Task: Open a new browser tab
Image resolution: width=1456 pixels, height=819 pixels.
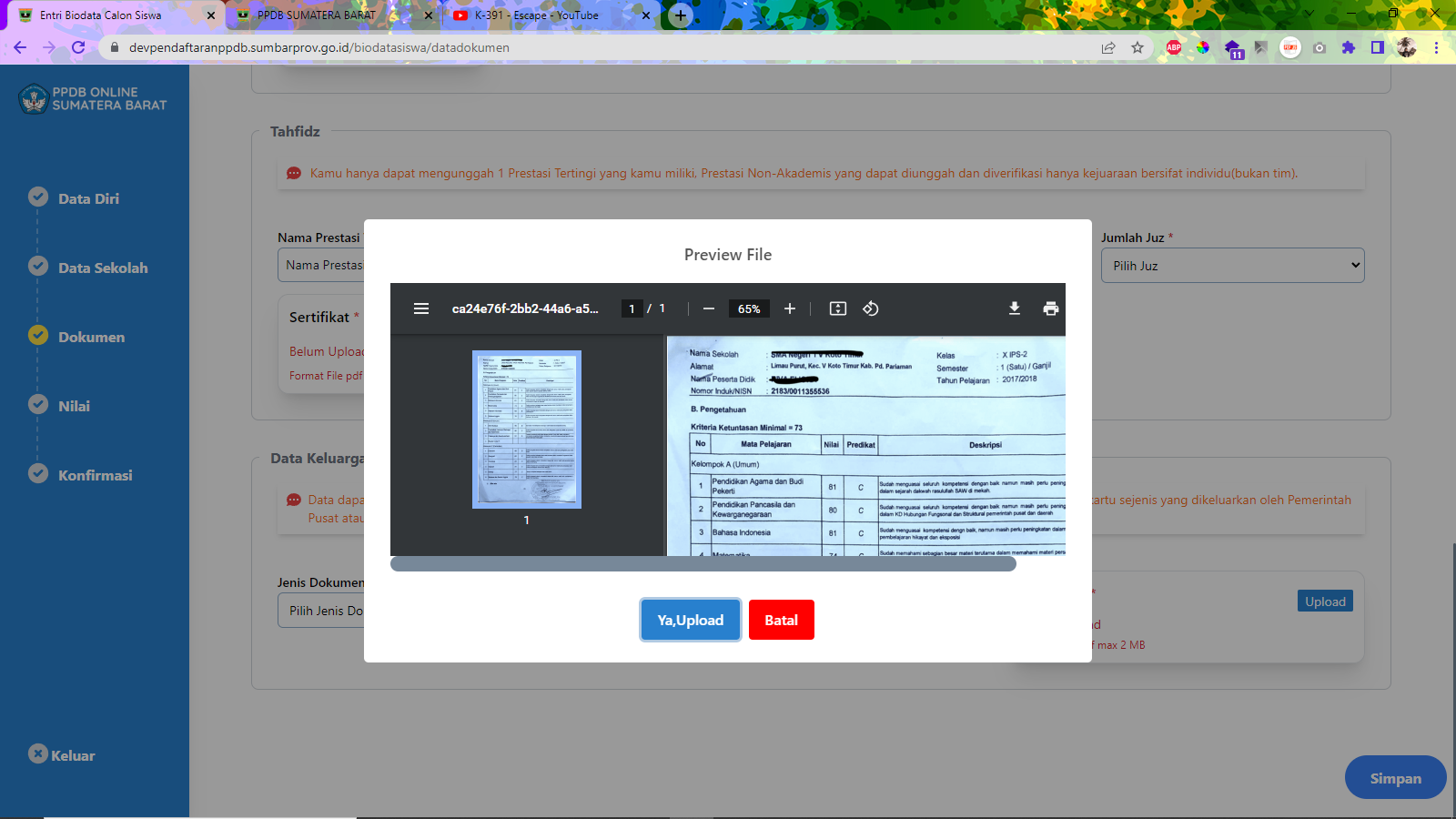Action: point(680,15)
